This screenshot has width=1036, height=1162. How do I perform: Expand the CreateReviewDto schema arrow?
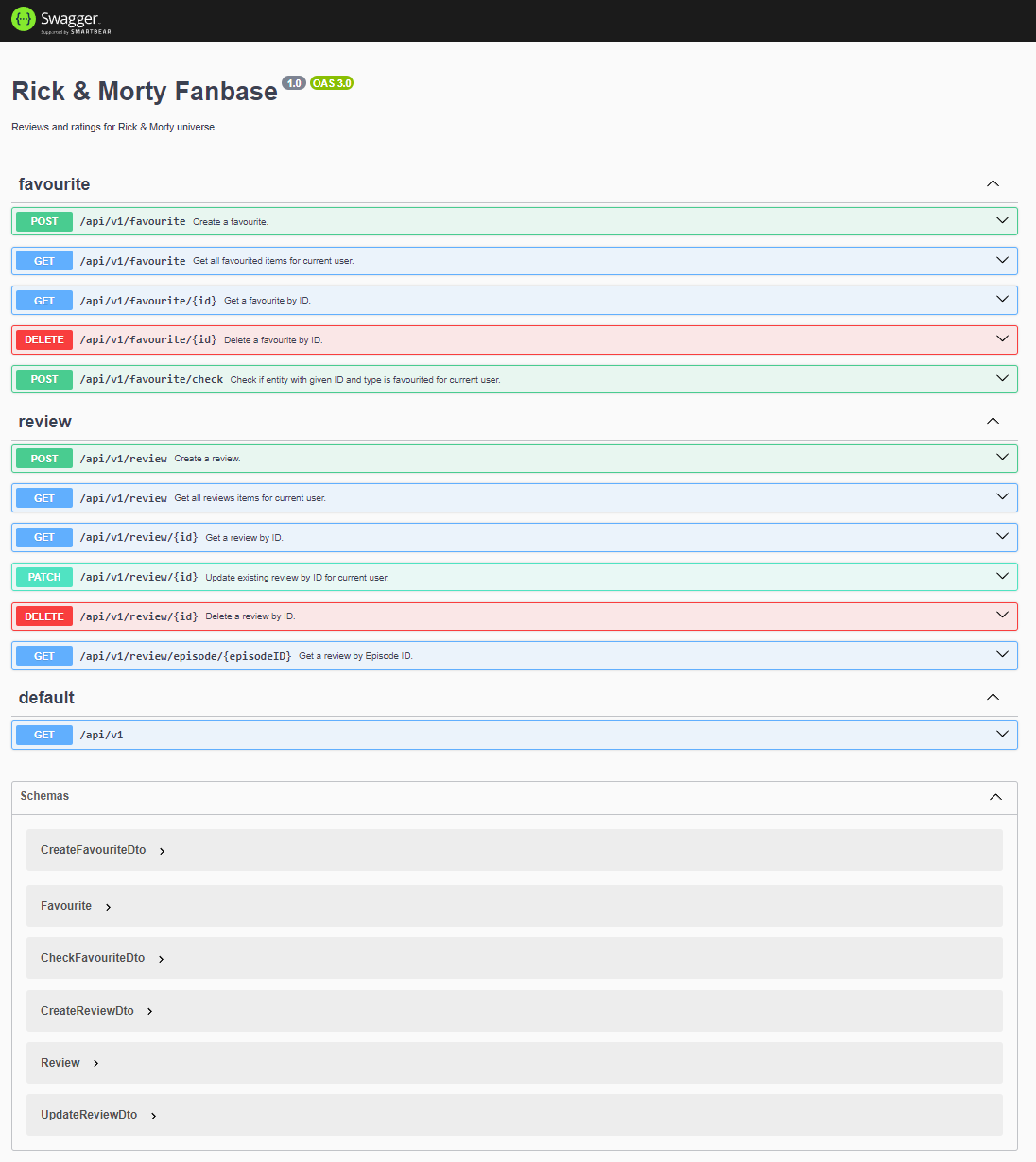click(150, 1012)
